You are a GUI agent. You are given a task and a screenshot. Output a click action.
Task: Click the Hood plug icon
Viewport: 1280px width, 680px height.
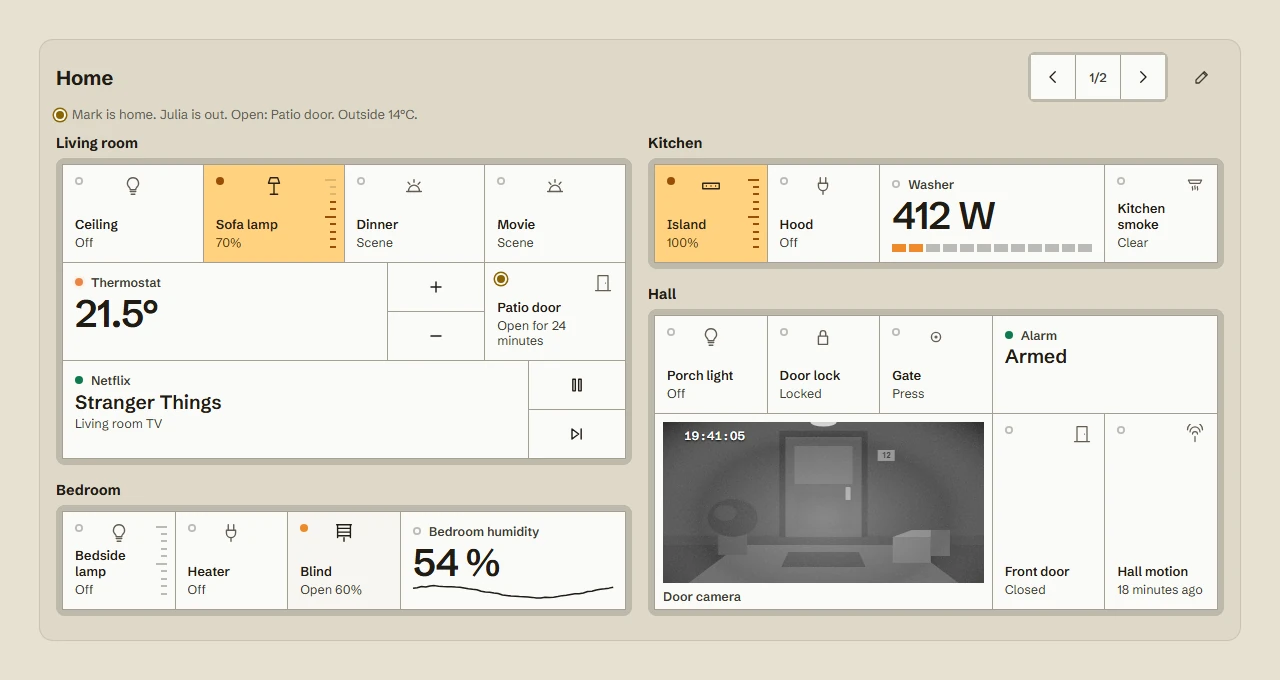pos(823,186)
